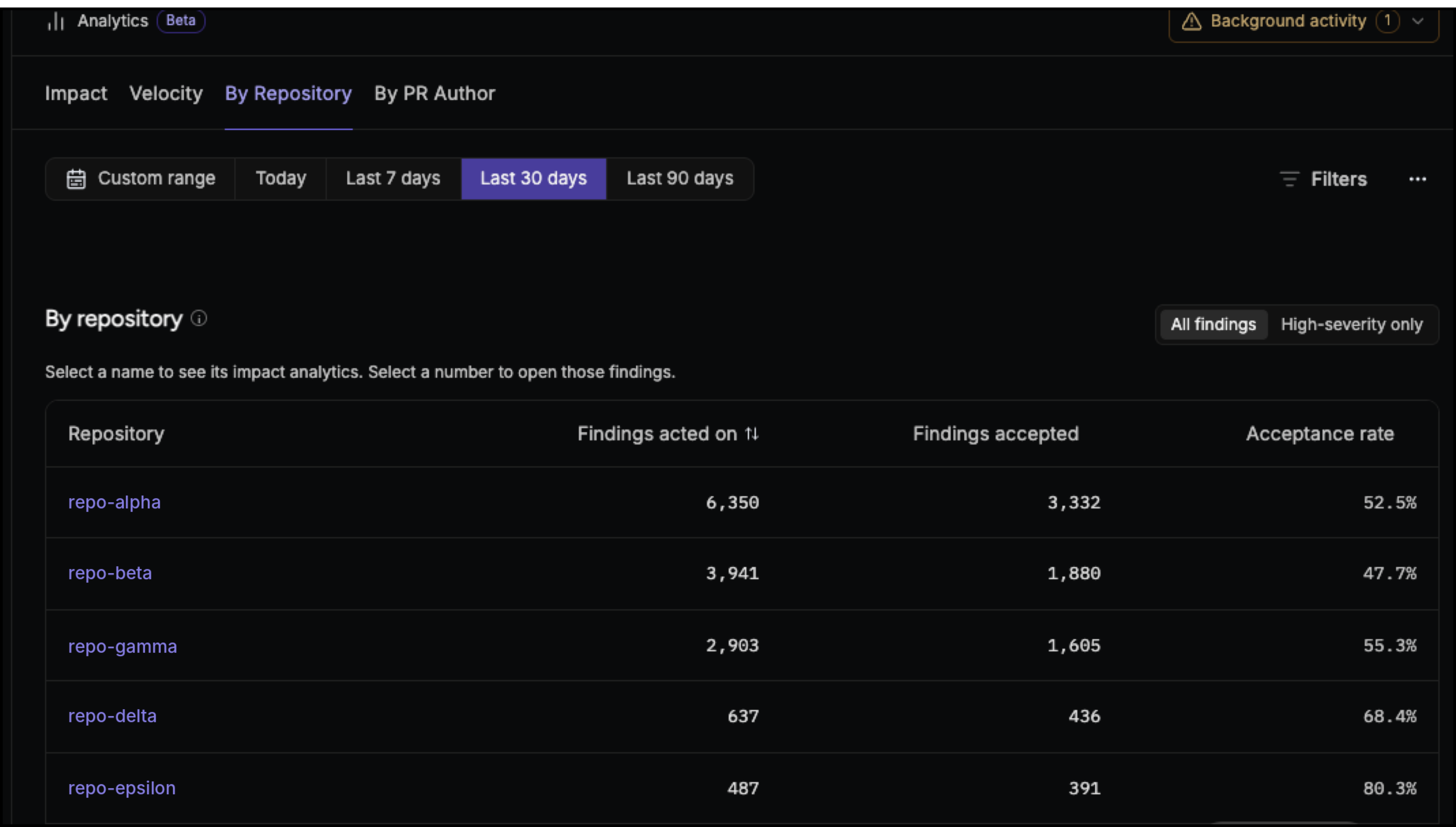Toggle All findings view

point(1213,324)
